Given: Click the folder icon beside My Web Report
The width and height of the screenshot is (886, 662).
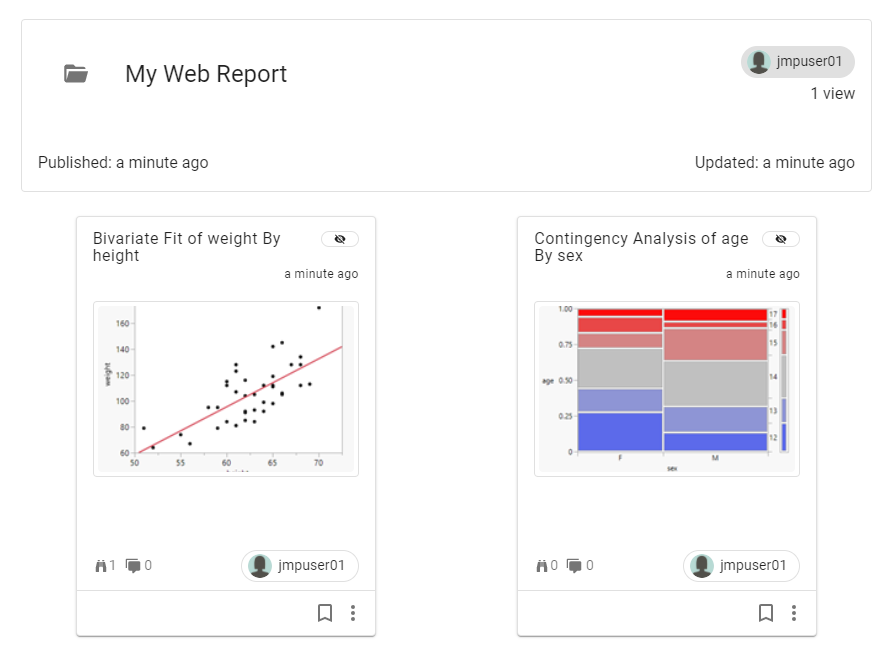Looking at the screenshot, I should point(76,74).
